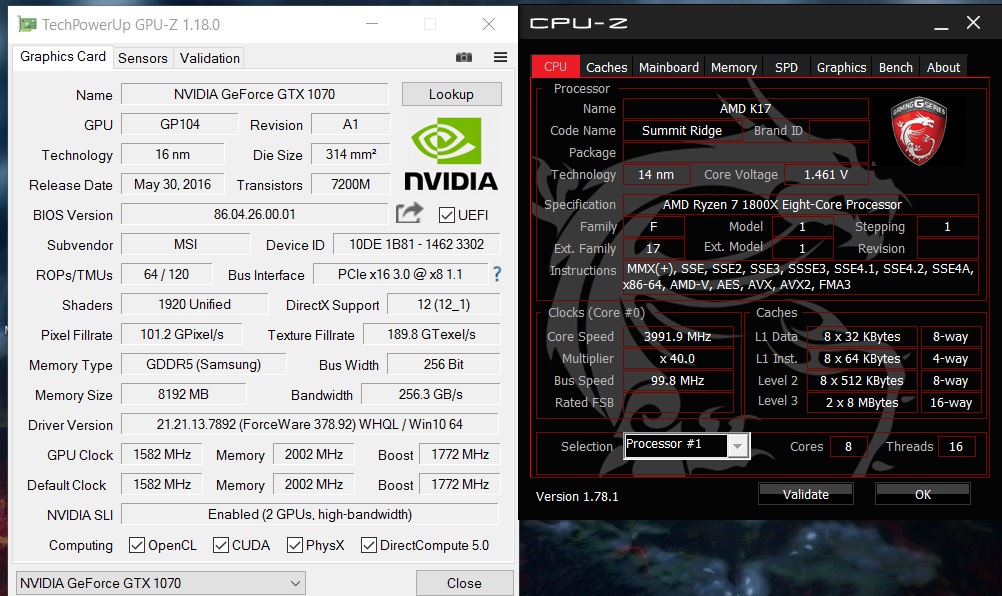Click the GPU-Z title bar app icon
Image resolution: width=1002 pixels, height=596 pixels.
pyautogui.click(x=27, y=25)
